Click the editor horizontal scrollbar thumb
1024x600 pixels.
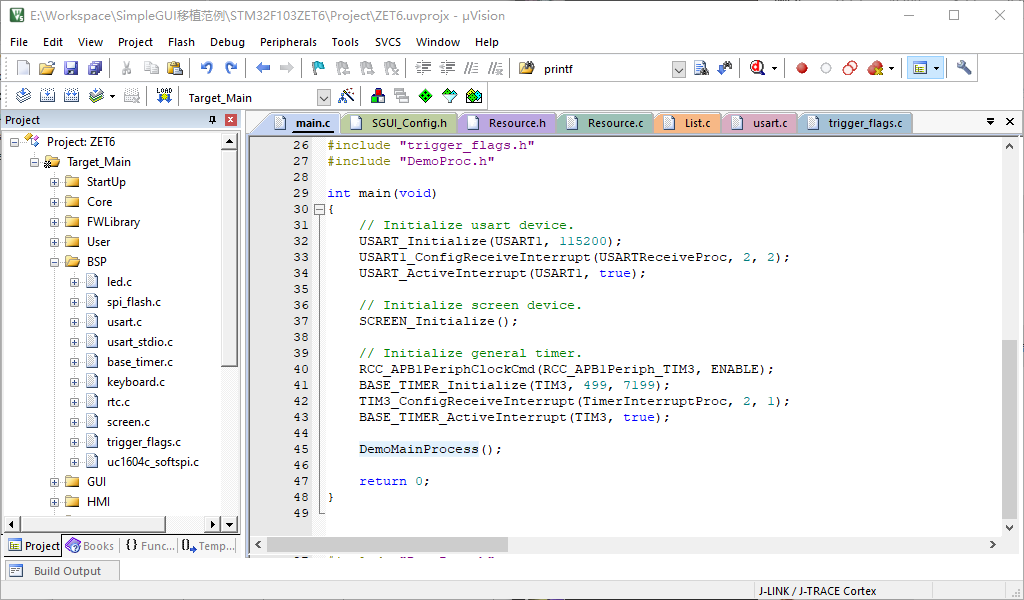(387, 544)
